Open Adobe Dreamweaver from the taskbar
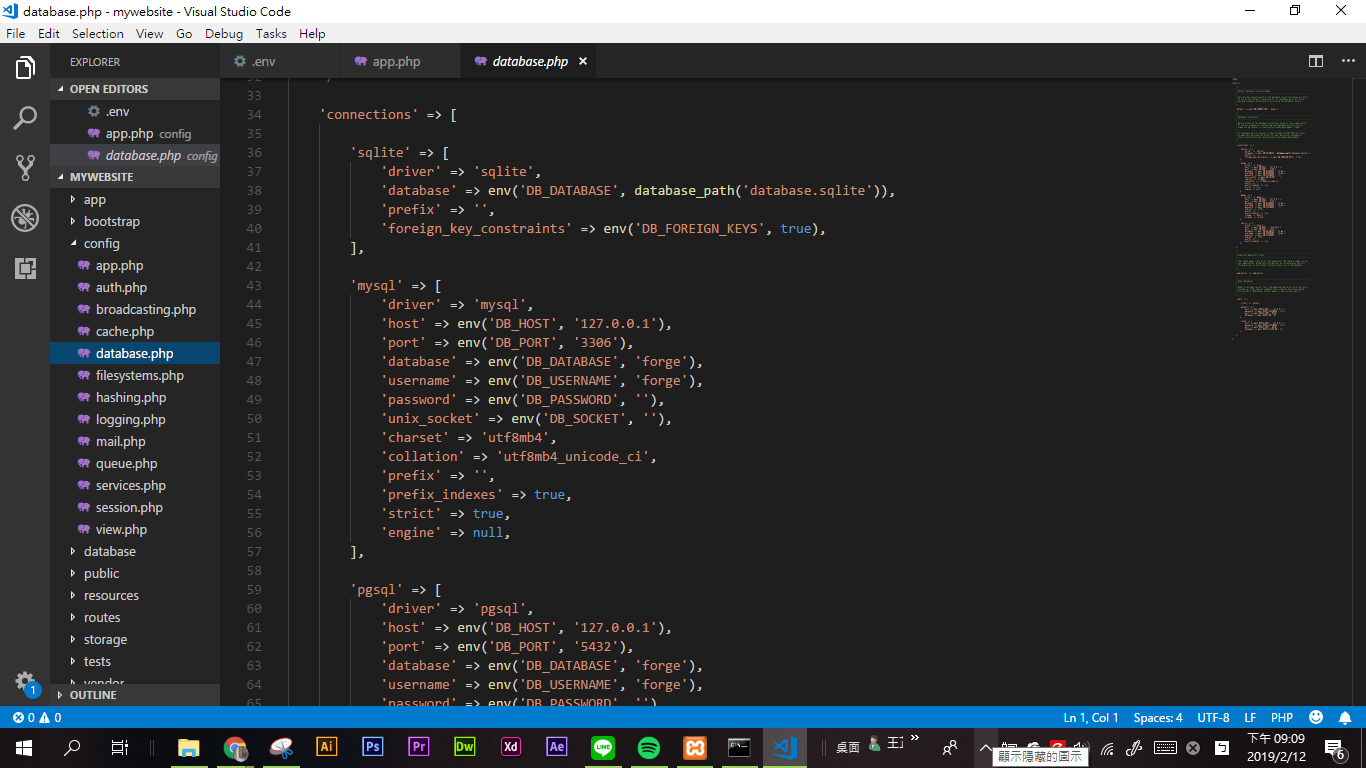Image resolution: width=1366 pixels, height=768 pixels. click(x=464, y=747)
